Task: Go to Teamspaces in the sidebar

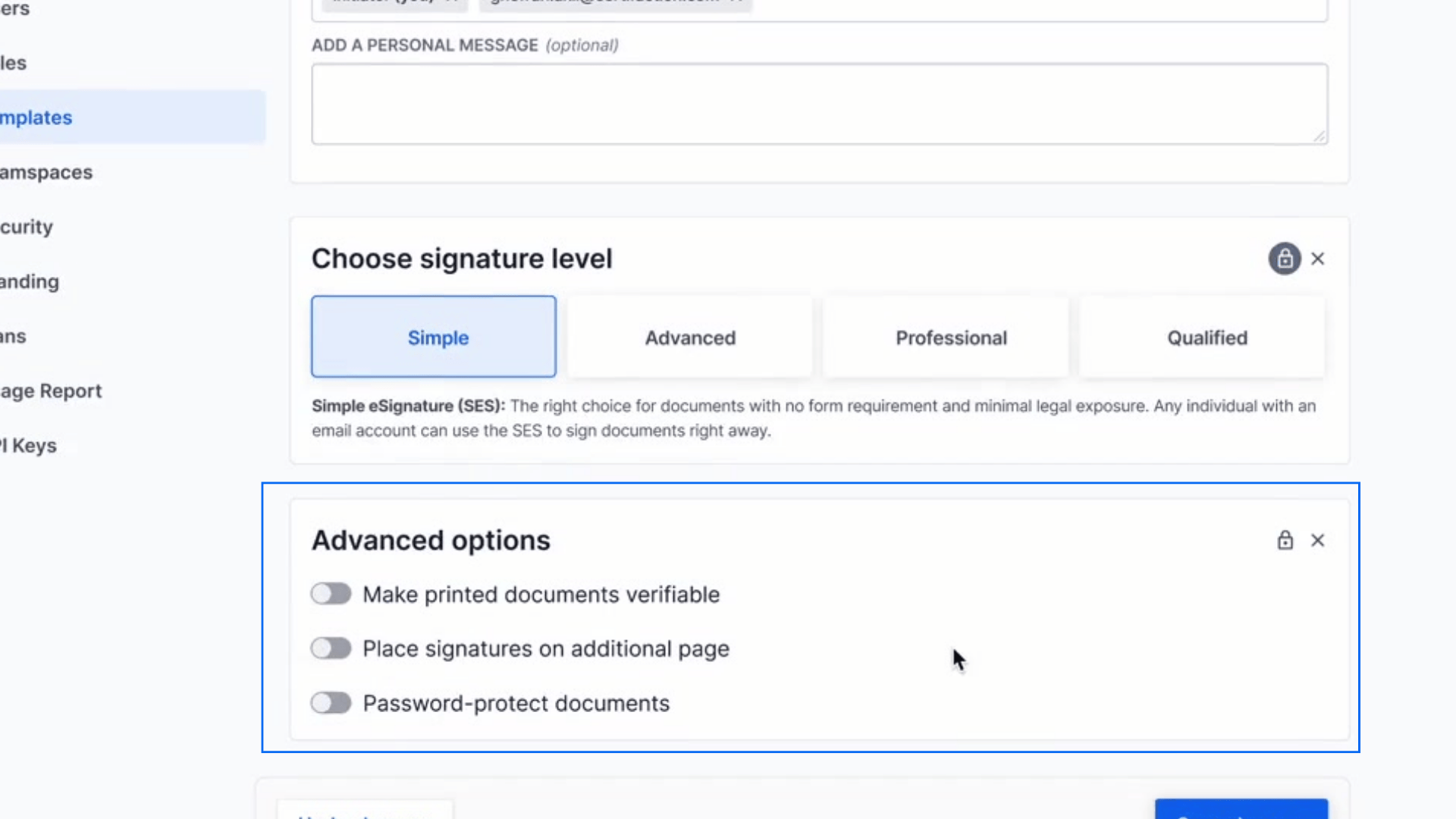Action: (x=45, y=172)
